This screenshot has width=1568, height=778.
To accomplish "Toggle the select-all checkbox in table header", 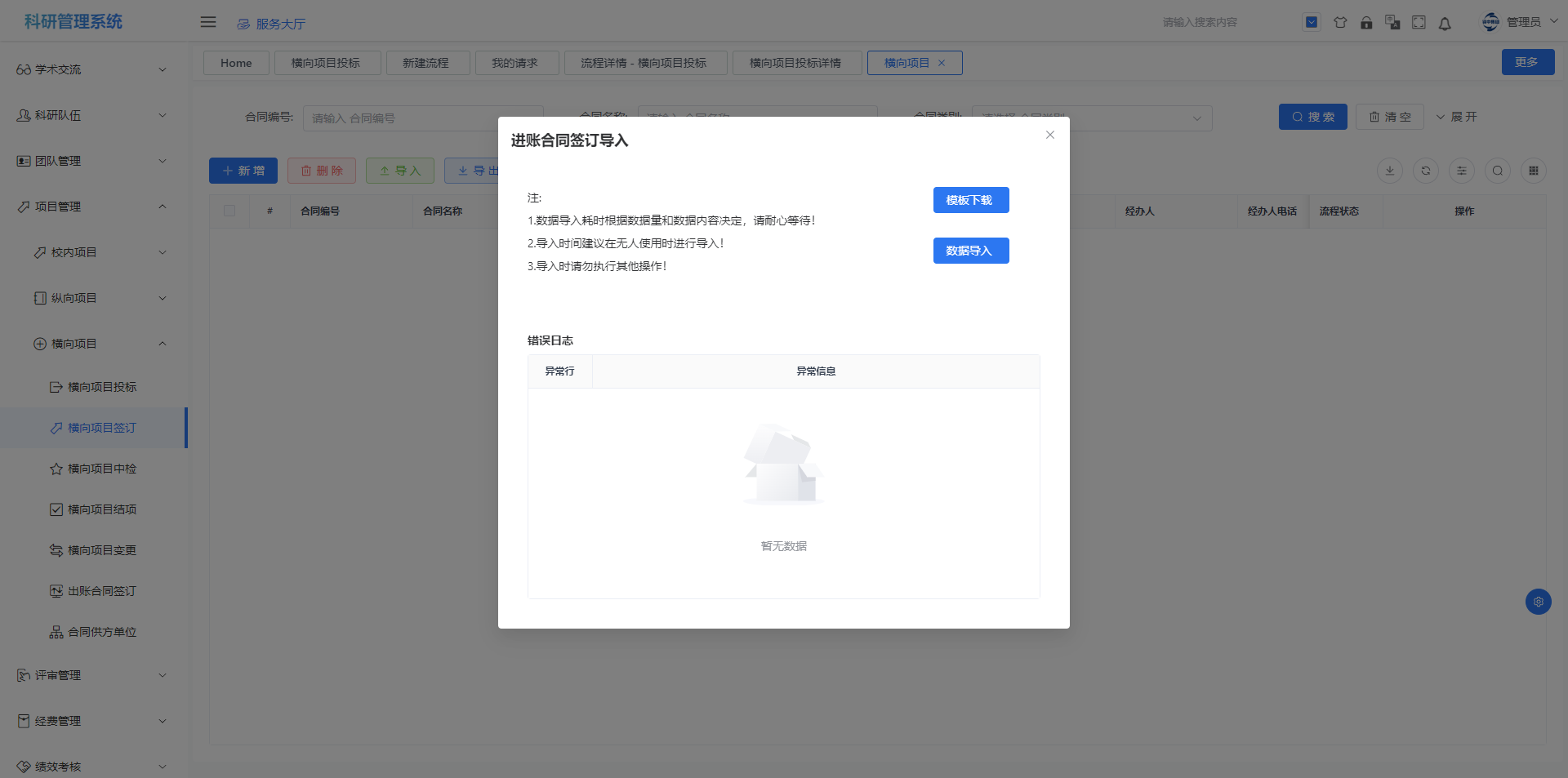I will point(229,211).
